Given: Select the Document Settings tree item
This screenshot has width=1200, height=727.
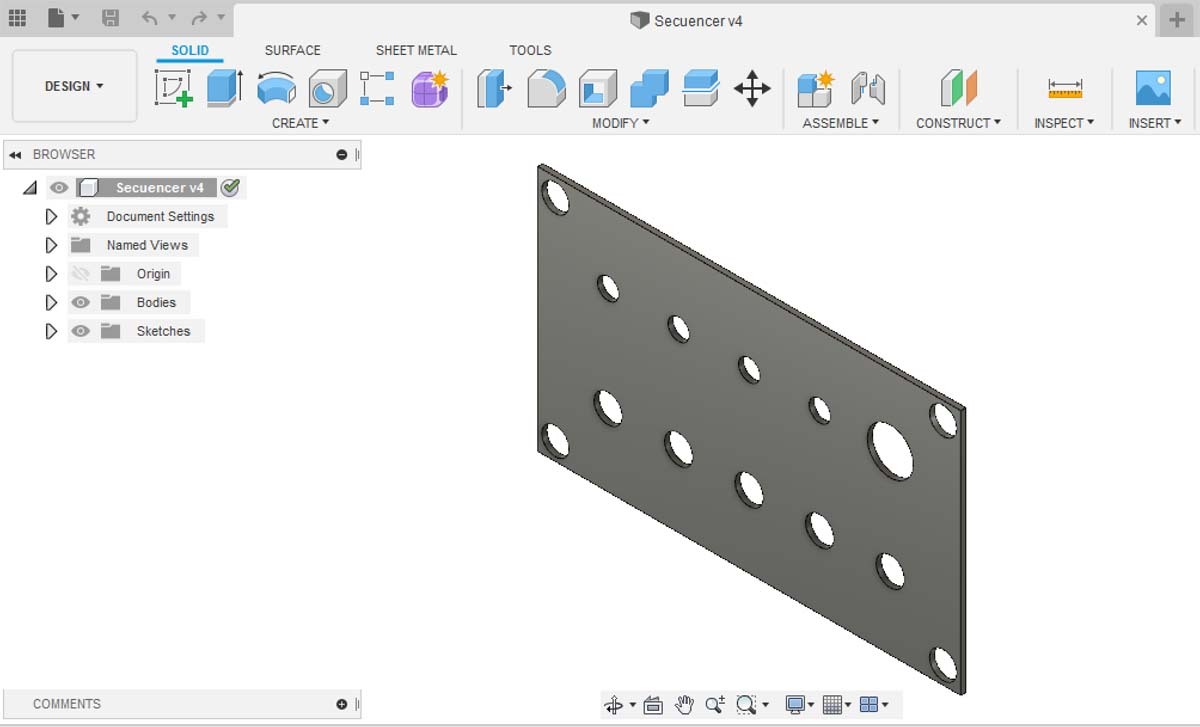Looking at the screenshot, I should click(160, 216).
